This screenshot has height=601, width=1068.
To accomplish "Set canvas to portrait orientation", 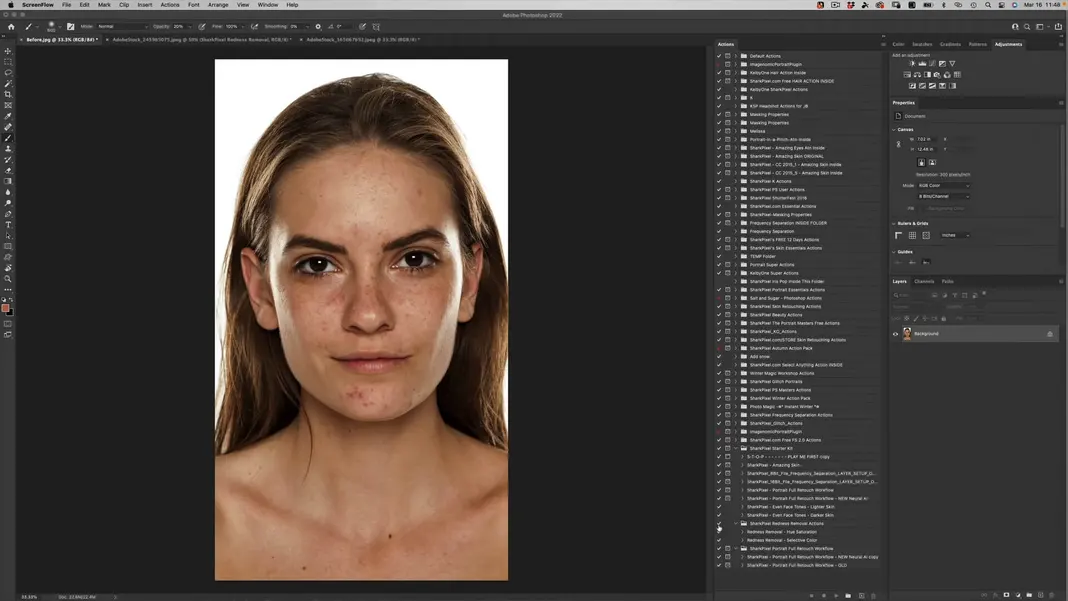I will coord(922,163).
